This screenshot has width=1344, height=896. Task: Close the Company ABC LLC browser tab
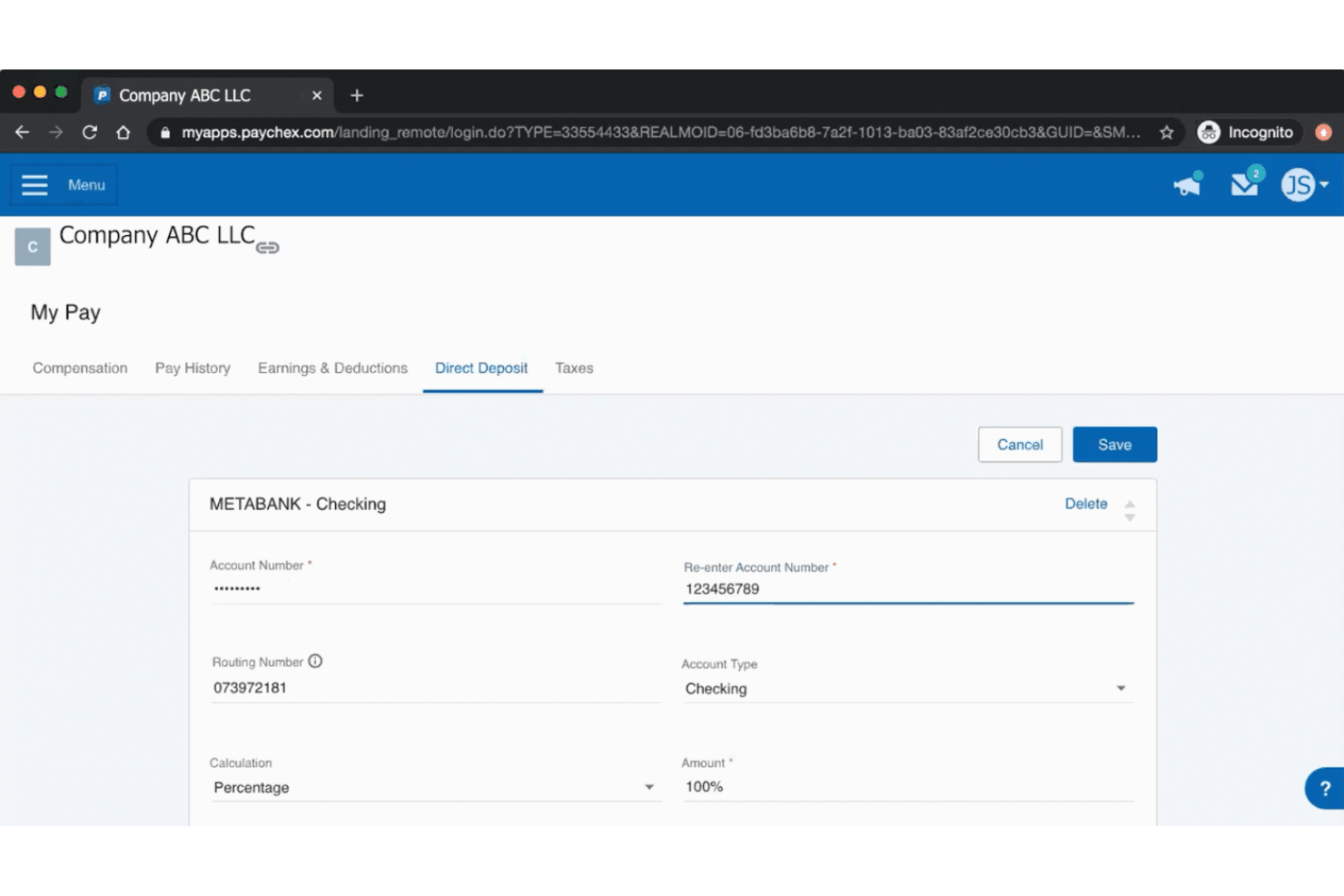[x=317, y=95]
